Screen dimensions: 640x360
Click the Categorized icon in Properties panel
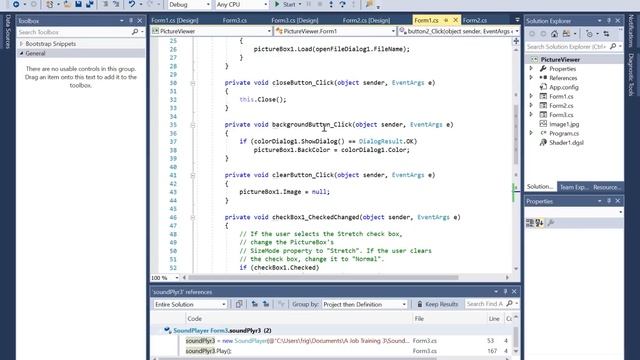530,223
